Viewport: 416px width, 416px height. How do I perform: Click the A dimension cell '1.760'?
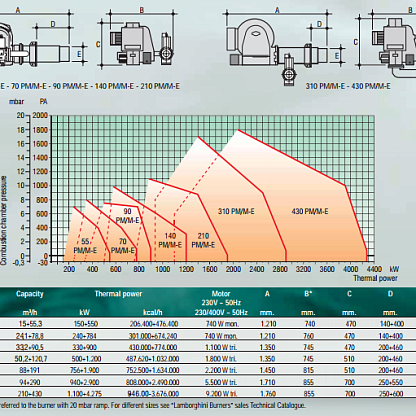[x=267, y=394]
